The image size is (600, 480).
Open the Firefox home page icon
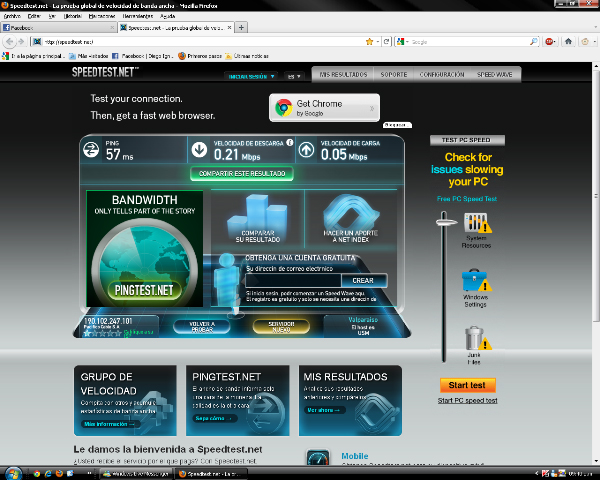coord(568,41)
